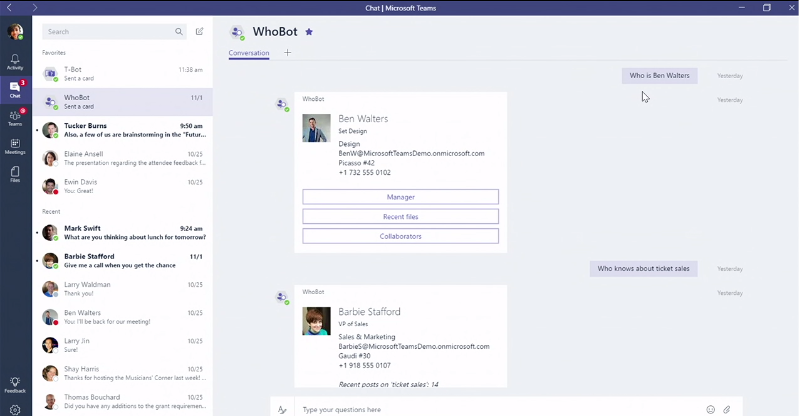Open Meetings in left rail
Image resolution: width=799 pixels, height=416 pixels.
pyautogui.click(x=15, y=147)
